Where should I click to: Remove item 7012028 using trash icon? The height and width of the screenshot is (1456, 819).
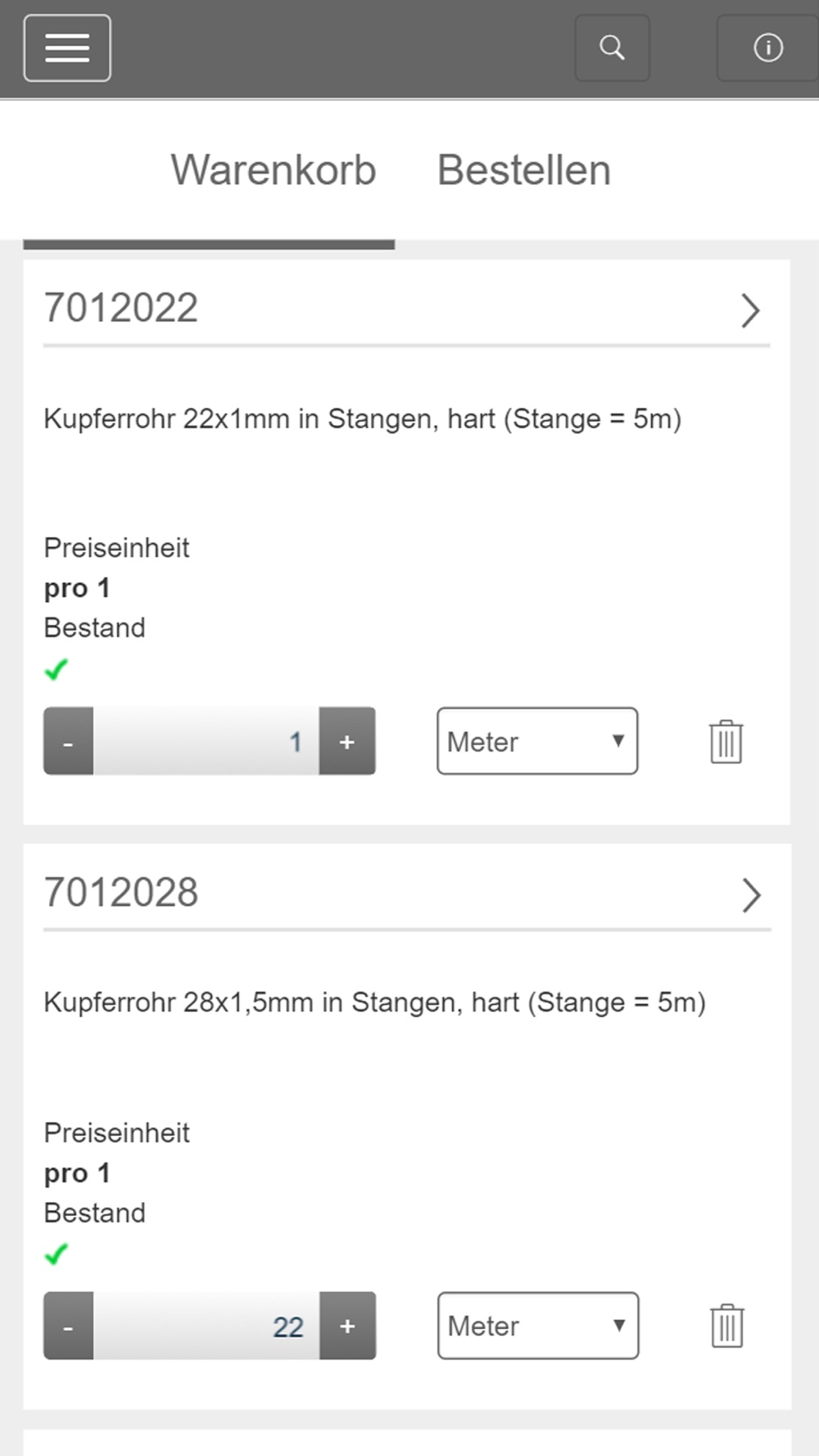[x=726, y=1326]
